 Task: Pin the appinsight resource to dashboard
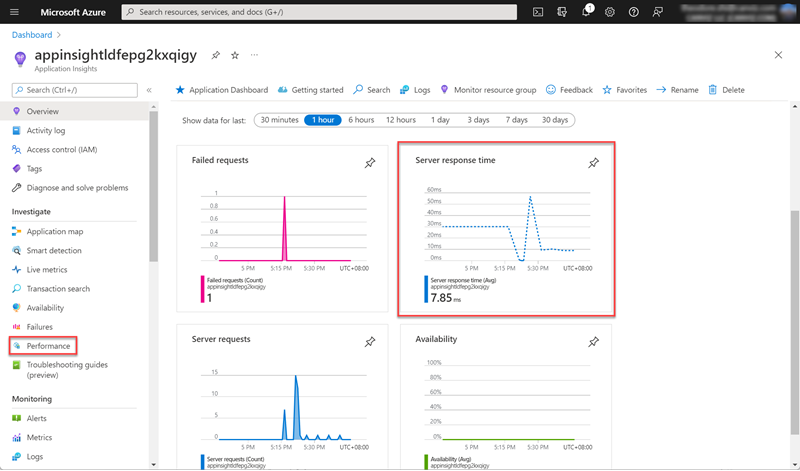click(216, 55)
